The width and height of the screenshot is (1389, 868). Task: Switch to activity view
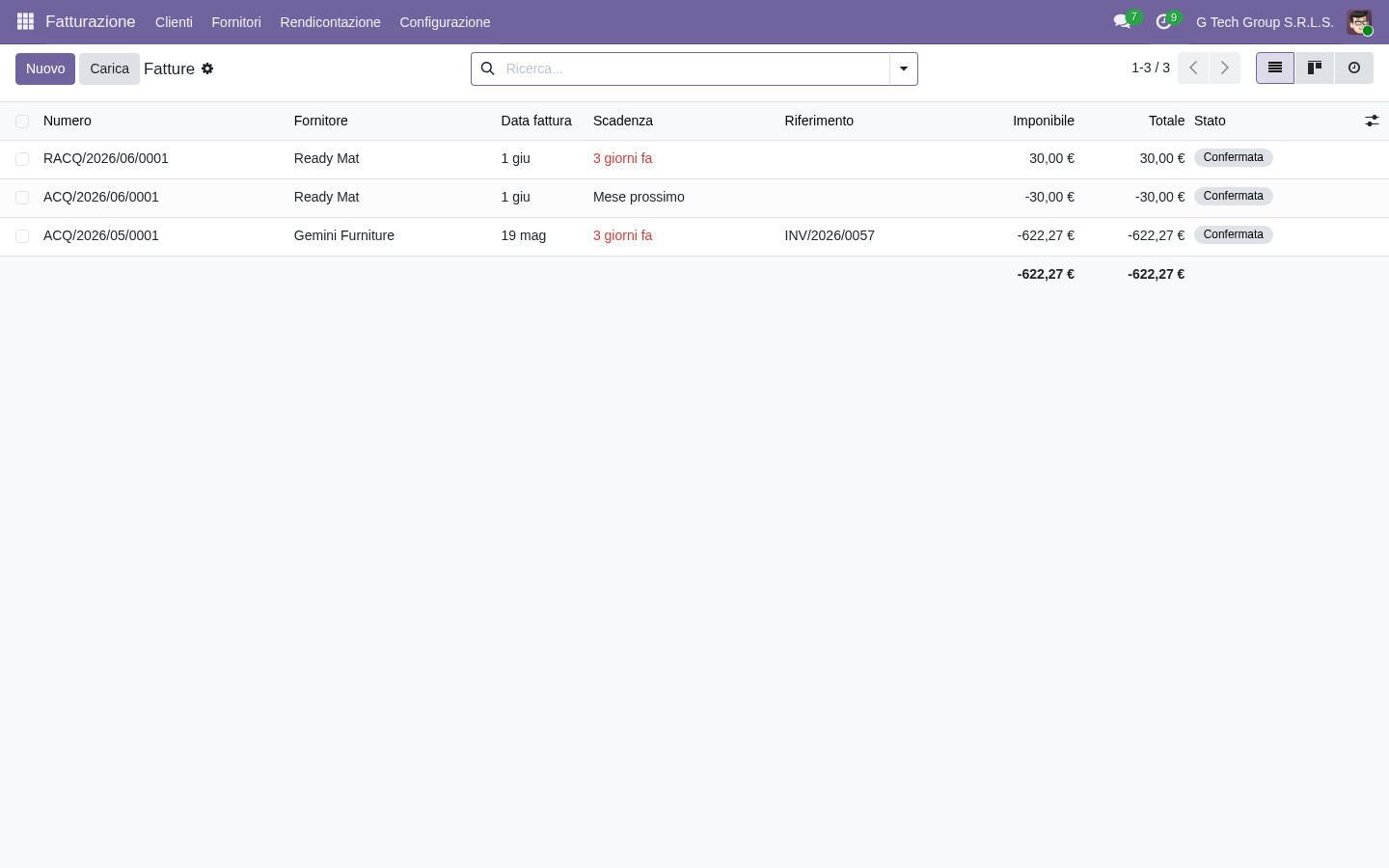[x=1354, y=68]
